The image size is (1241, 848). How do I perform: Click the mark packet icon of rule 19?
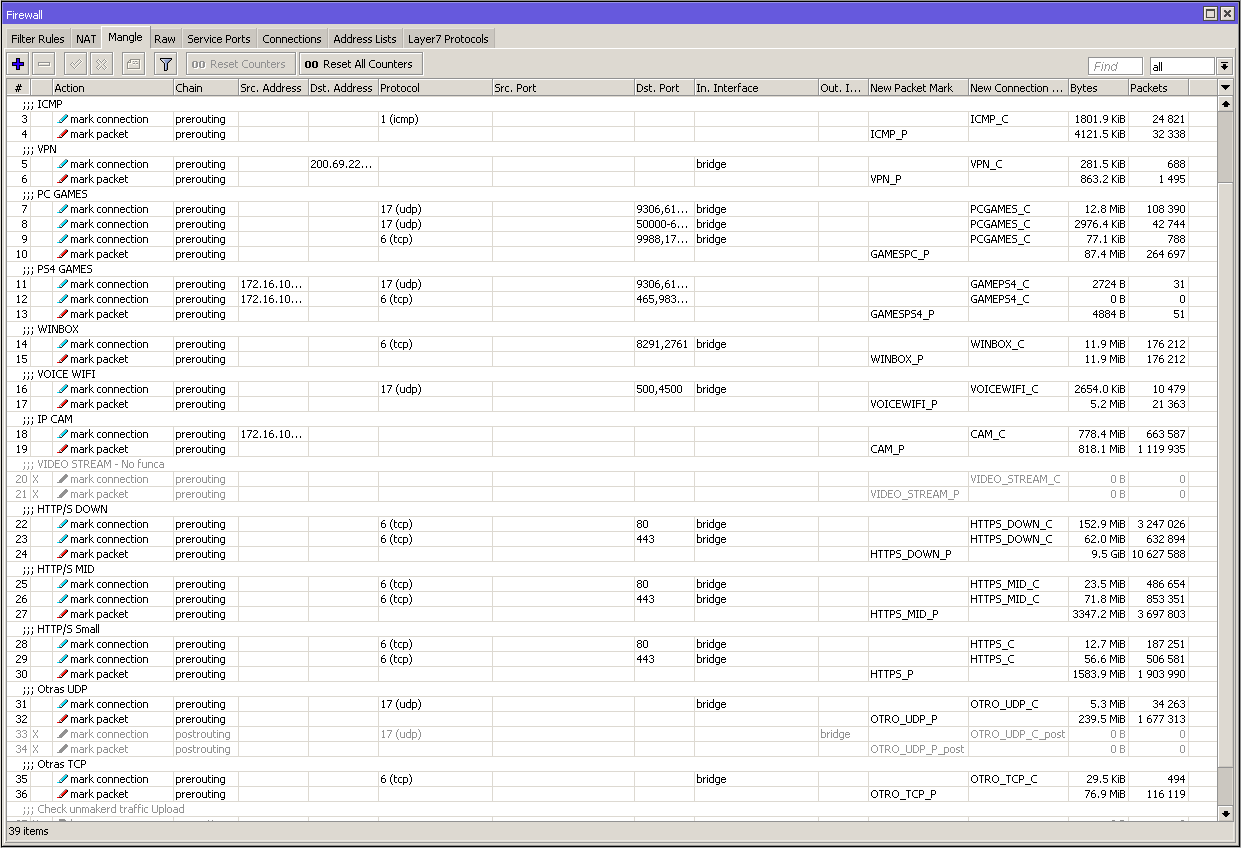tap(62, 449)
